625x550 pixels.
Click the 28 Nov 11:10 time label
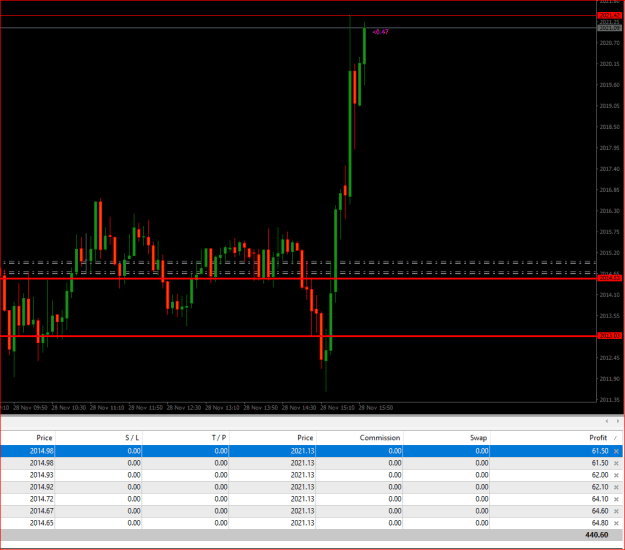click(x=107, y=408)
